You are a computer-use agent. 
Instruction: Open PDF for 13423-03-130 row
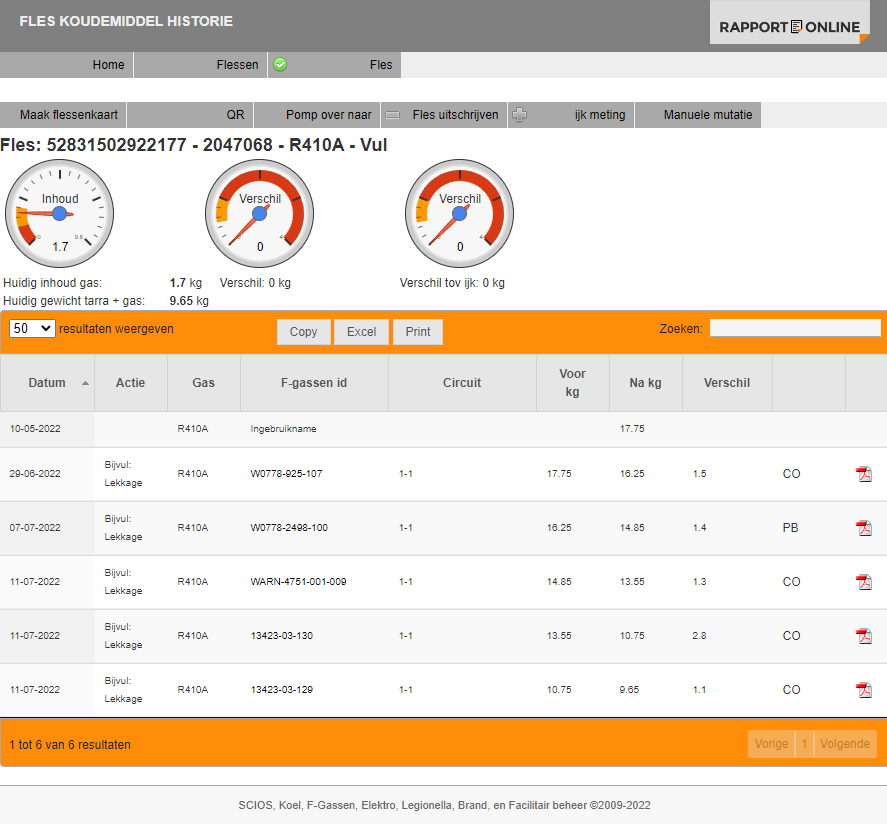click(x=864, y=636)
